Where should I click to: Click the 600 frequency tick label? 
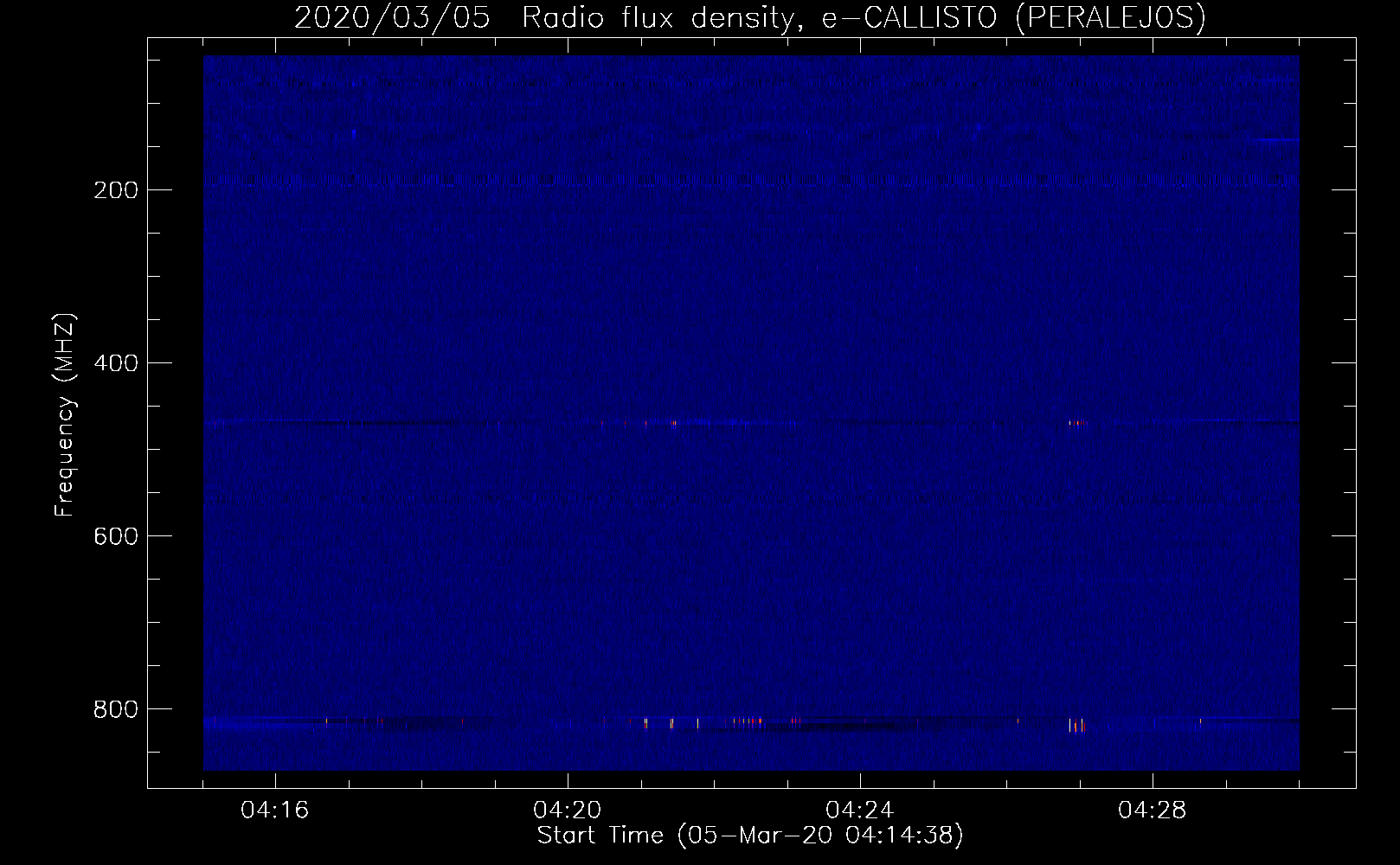(x=115, y=536)
